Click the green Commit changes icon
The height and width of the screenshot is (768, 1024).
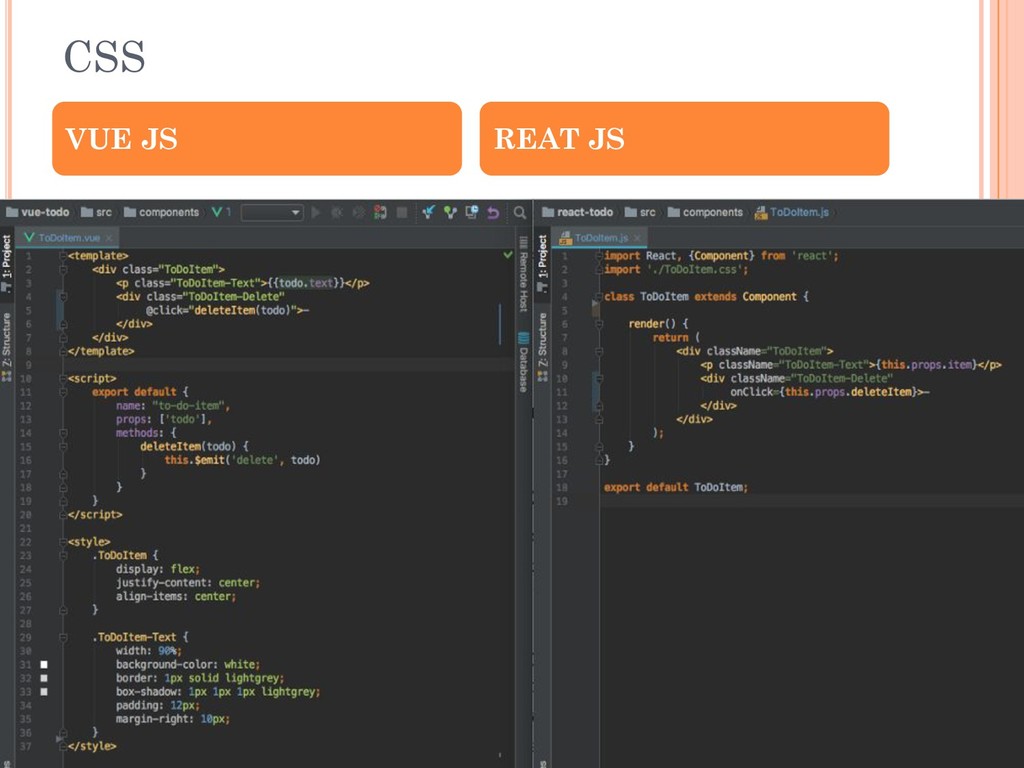click(x=450, y=212)
